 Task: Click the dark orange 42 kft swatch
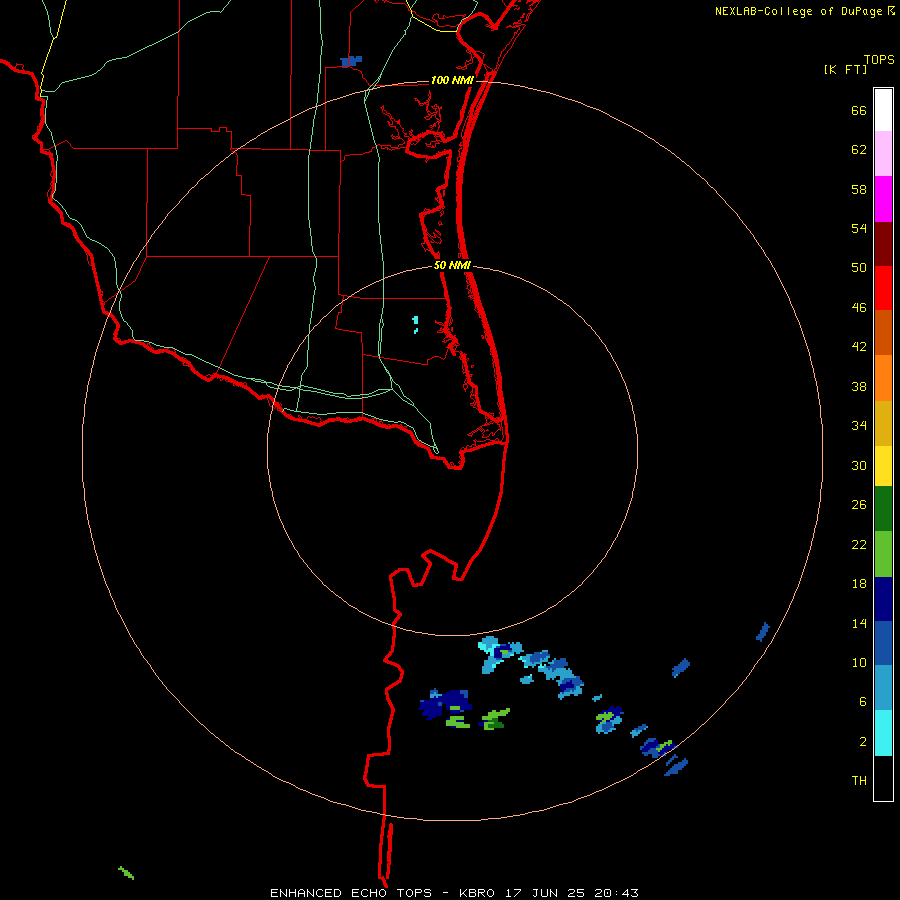coord(883,333)
